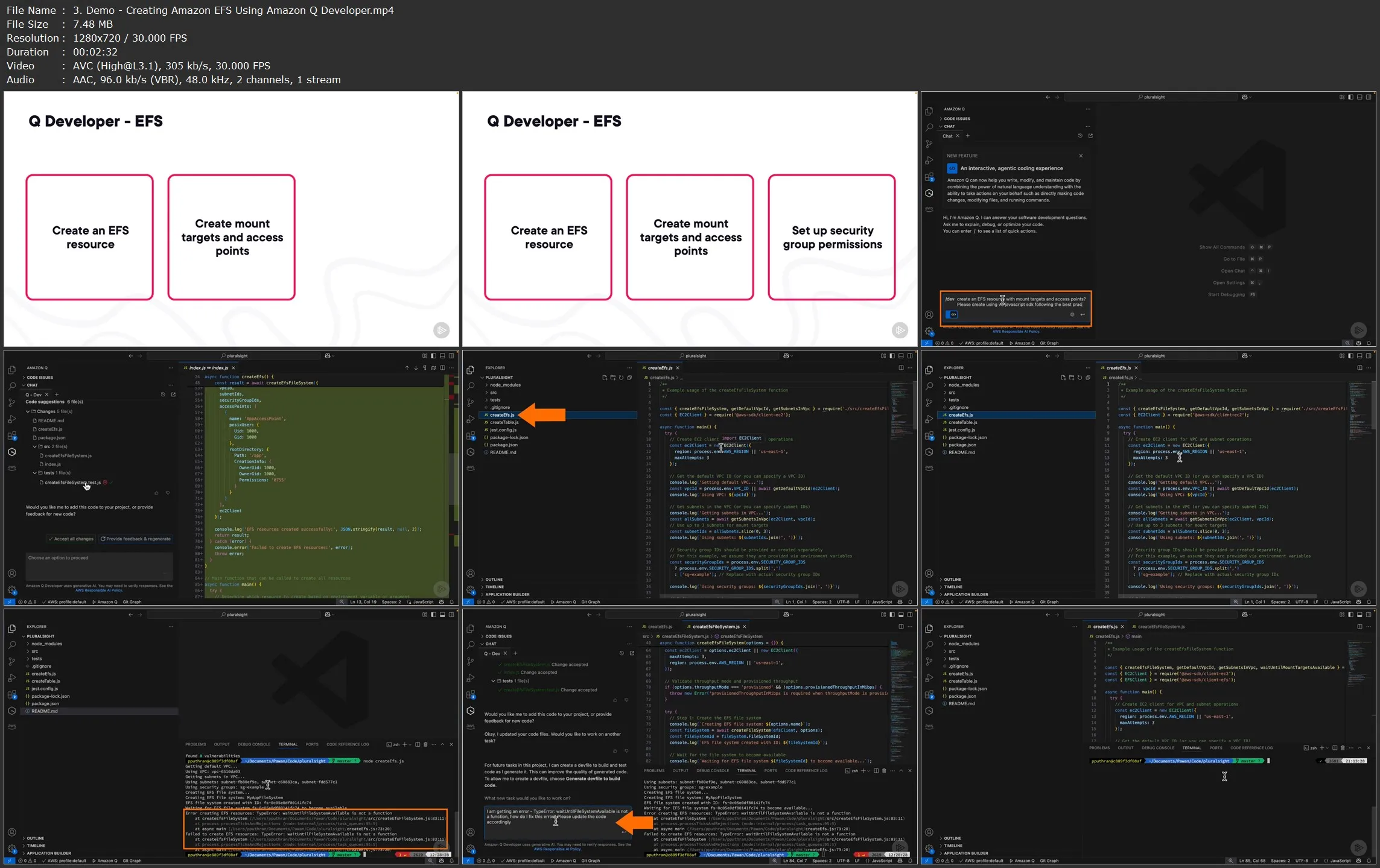Split editor icon beside createEfsFileSystem.js active tab
Viewport: 1380px width, 868px height.
[x=901, y=626]
